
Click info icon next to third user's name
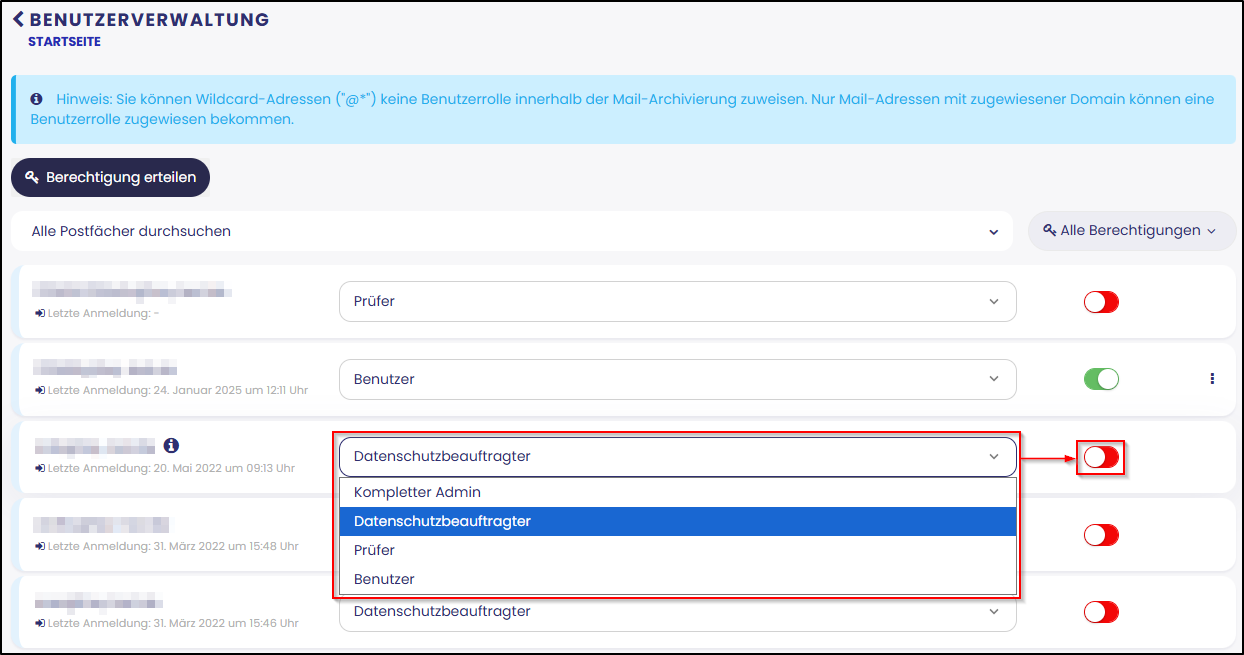tap(171, 445)
